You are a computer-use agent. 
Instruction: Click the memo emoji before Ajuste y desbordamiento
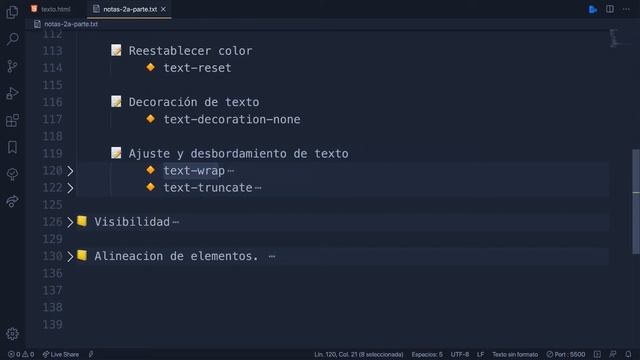(x=116, y=153)
